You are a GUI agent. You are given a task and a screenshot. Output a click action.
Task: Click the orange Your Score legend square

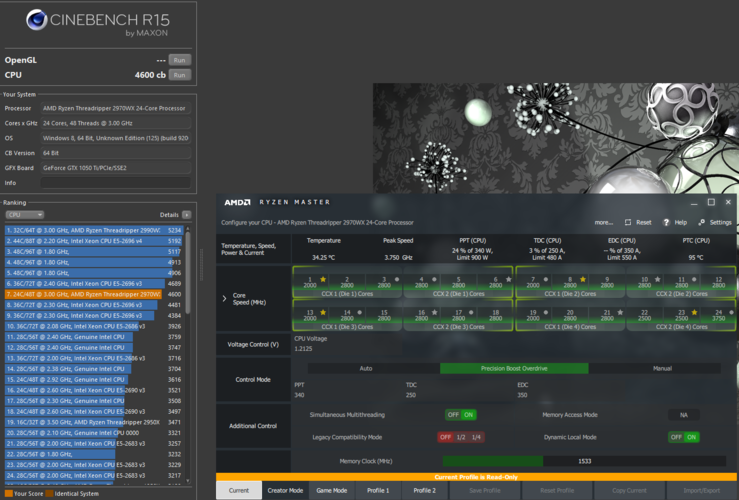coord(8,493)
